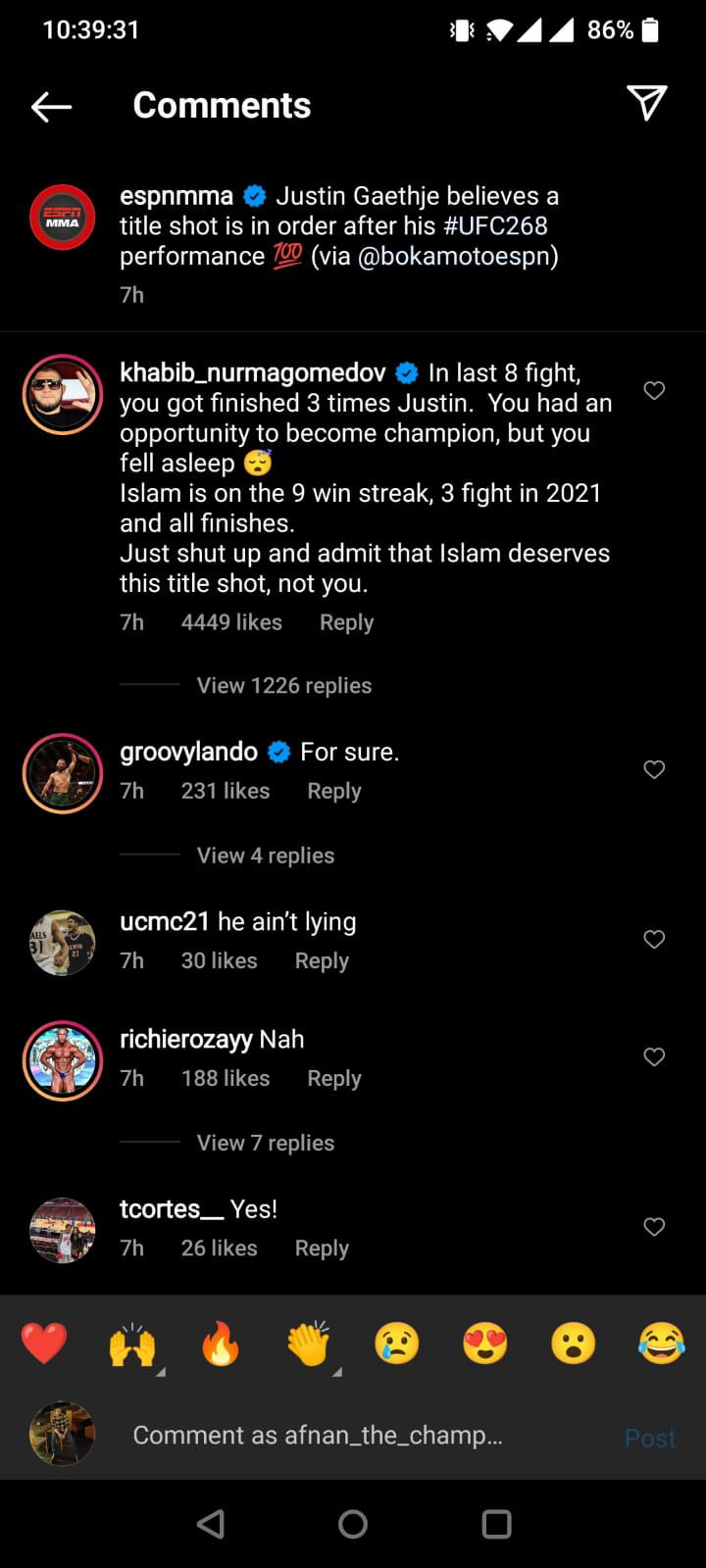706x1568 pixels.
Task: Add the crying face emoji
Action: [x=397, y=1344]
